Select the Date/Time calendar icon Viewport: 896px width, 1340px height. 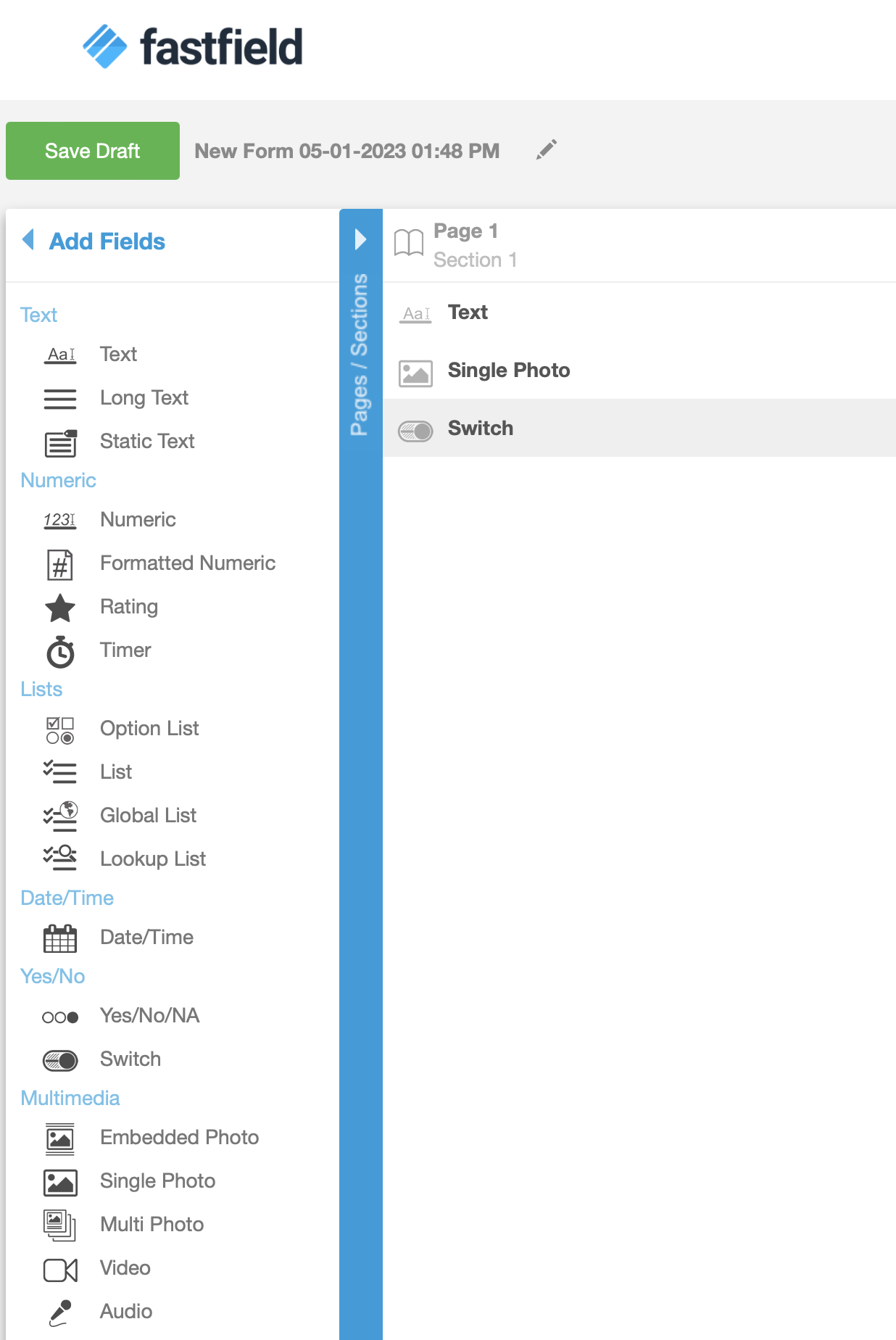60,938
